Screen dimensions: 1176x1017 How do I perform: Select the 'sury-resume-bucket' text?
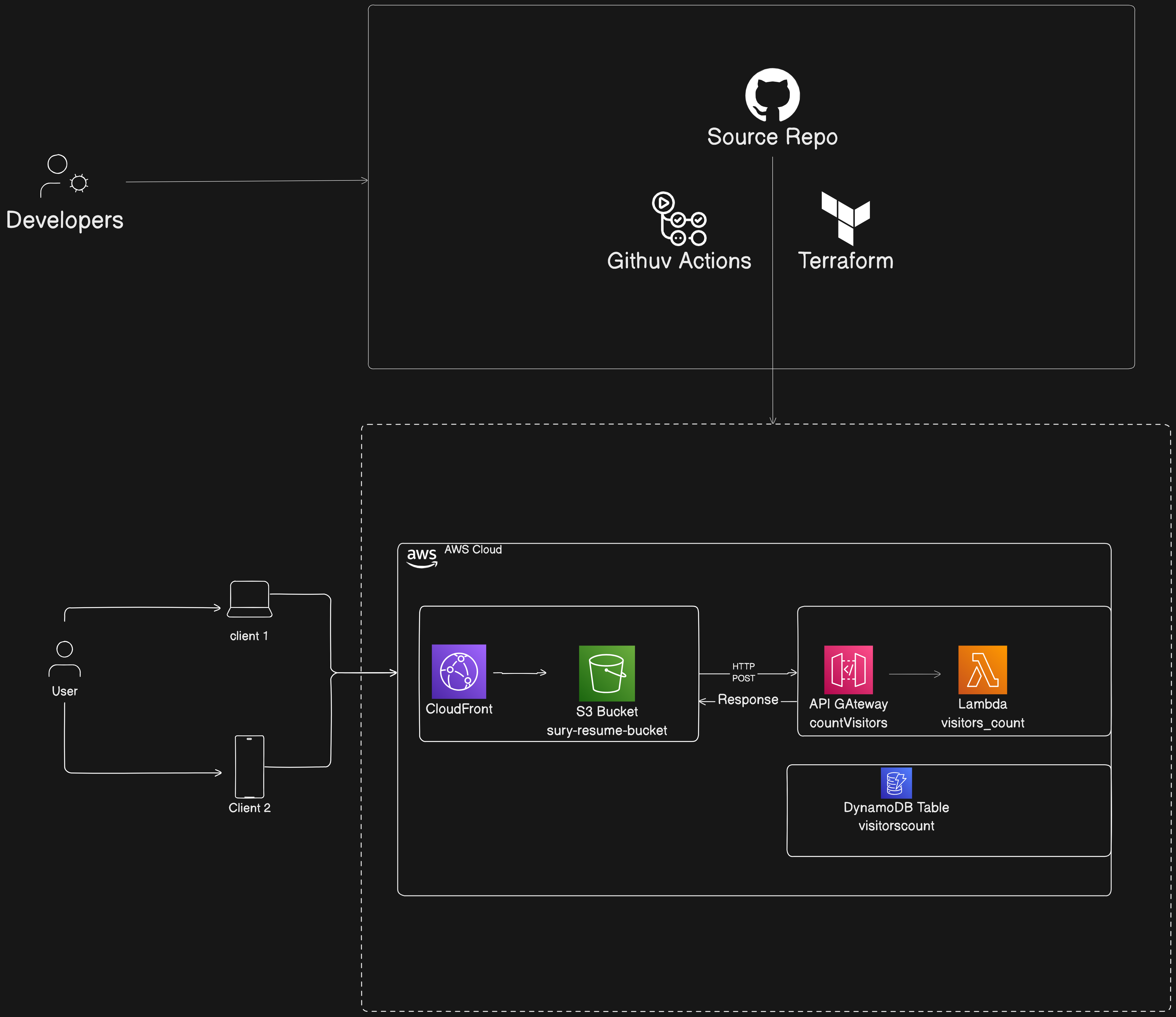click(607, 731)
